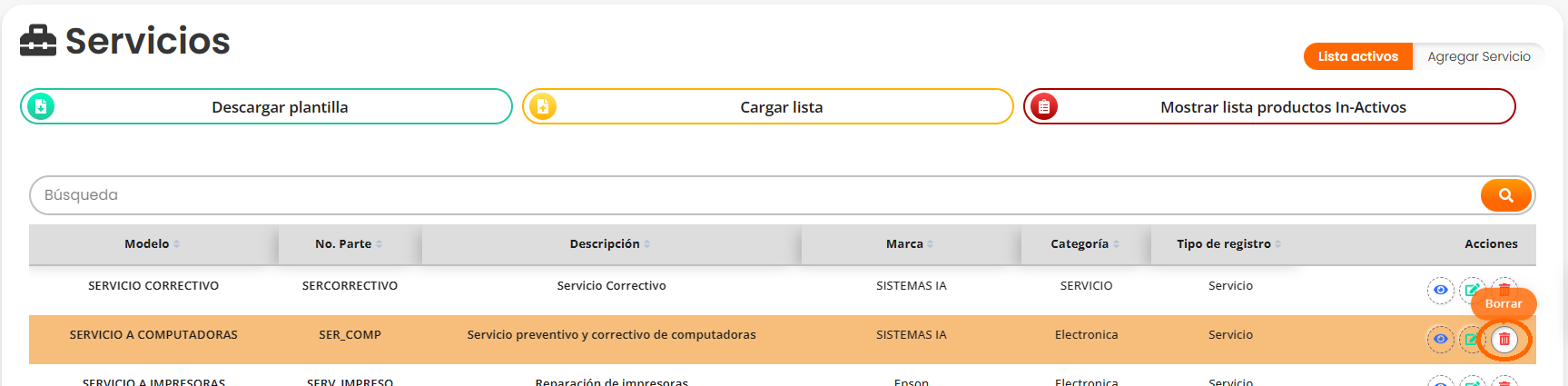Click the green download icon in Descargar plantilla
The image size is (1568, 386).
(x=41, y=106)
